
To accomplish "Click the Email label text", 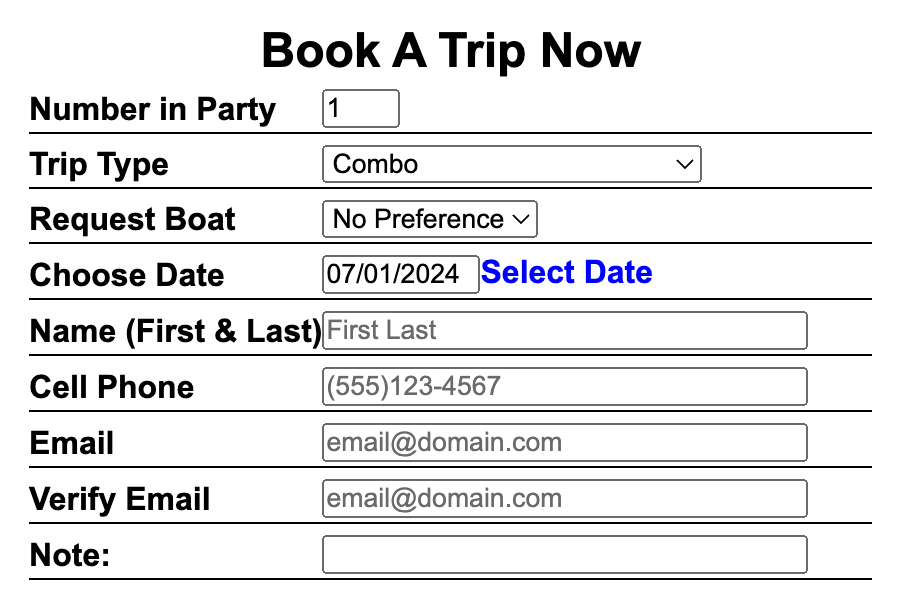I will (72, 443).
